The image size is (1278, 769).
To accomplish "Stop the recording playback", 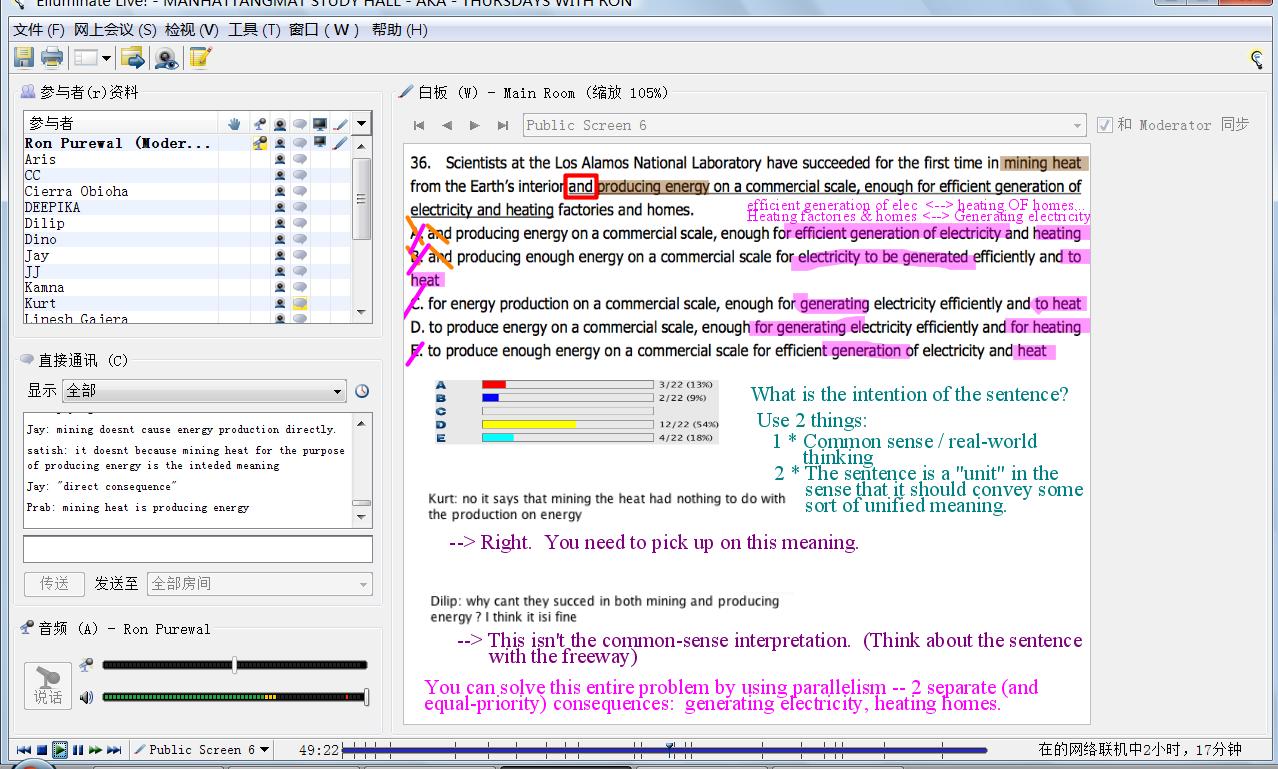I will [x=42, y=750].
